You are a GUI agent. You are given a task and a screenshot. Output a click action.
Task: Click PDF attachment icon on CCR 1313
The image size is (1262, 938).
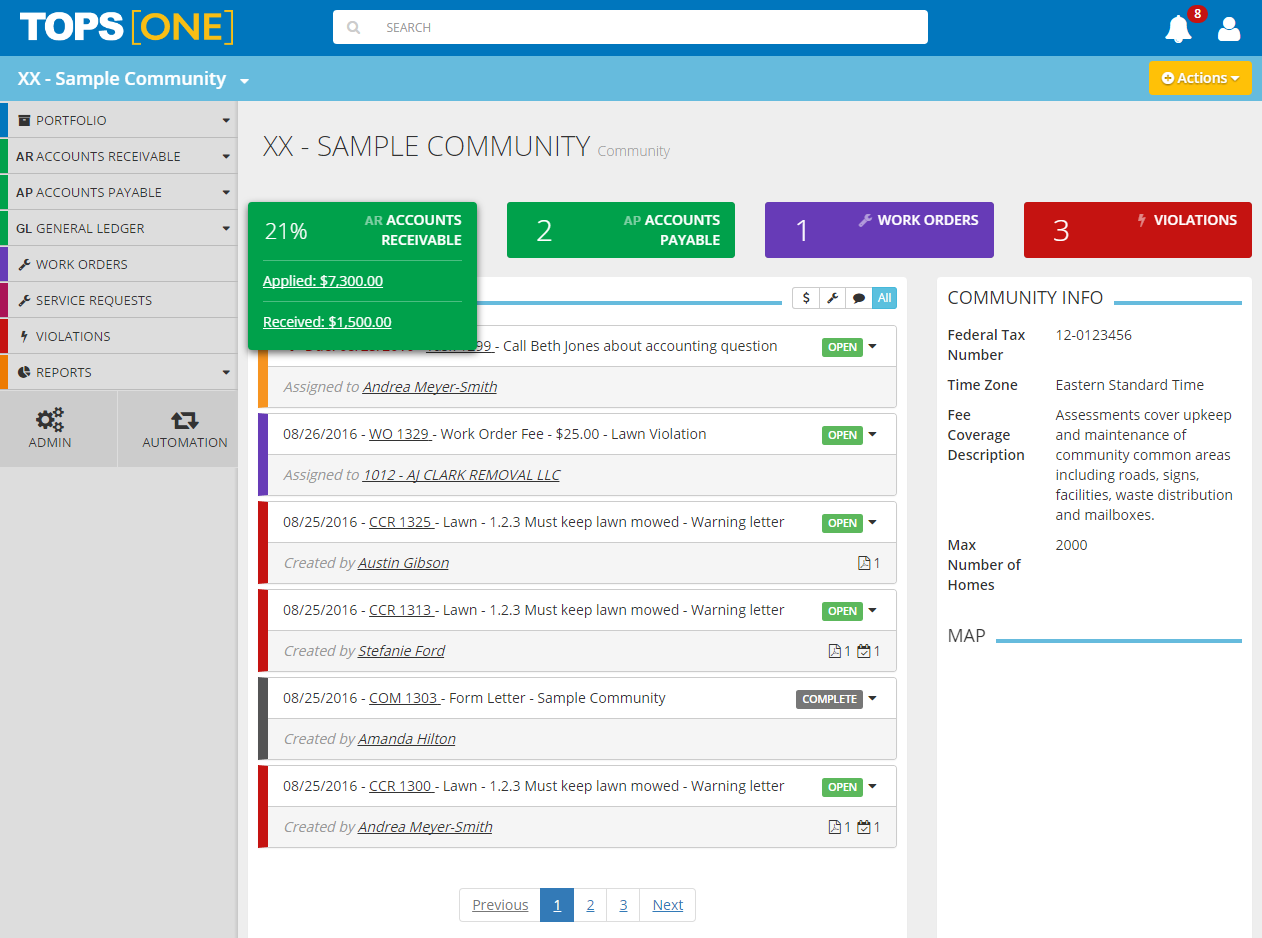point(835,651)
